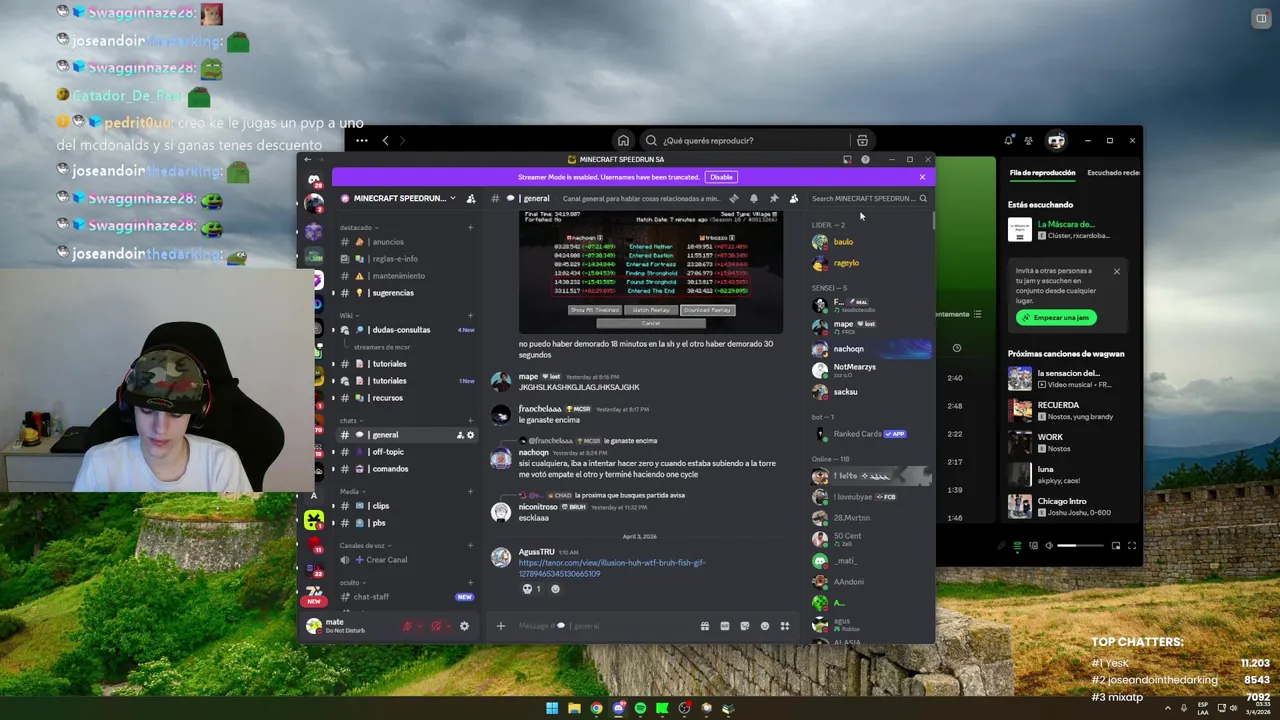1280x720 pixels.
Task: Open reglas-e-info channel
Action: coord(405,259)
